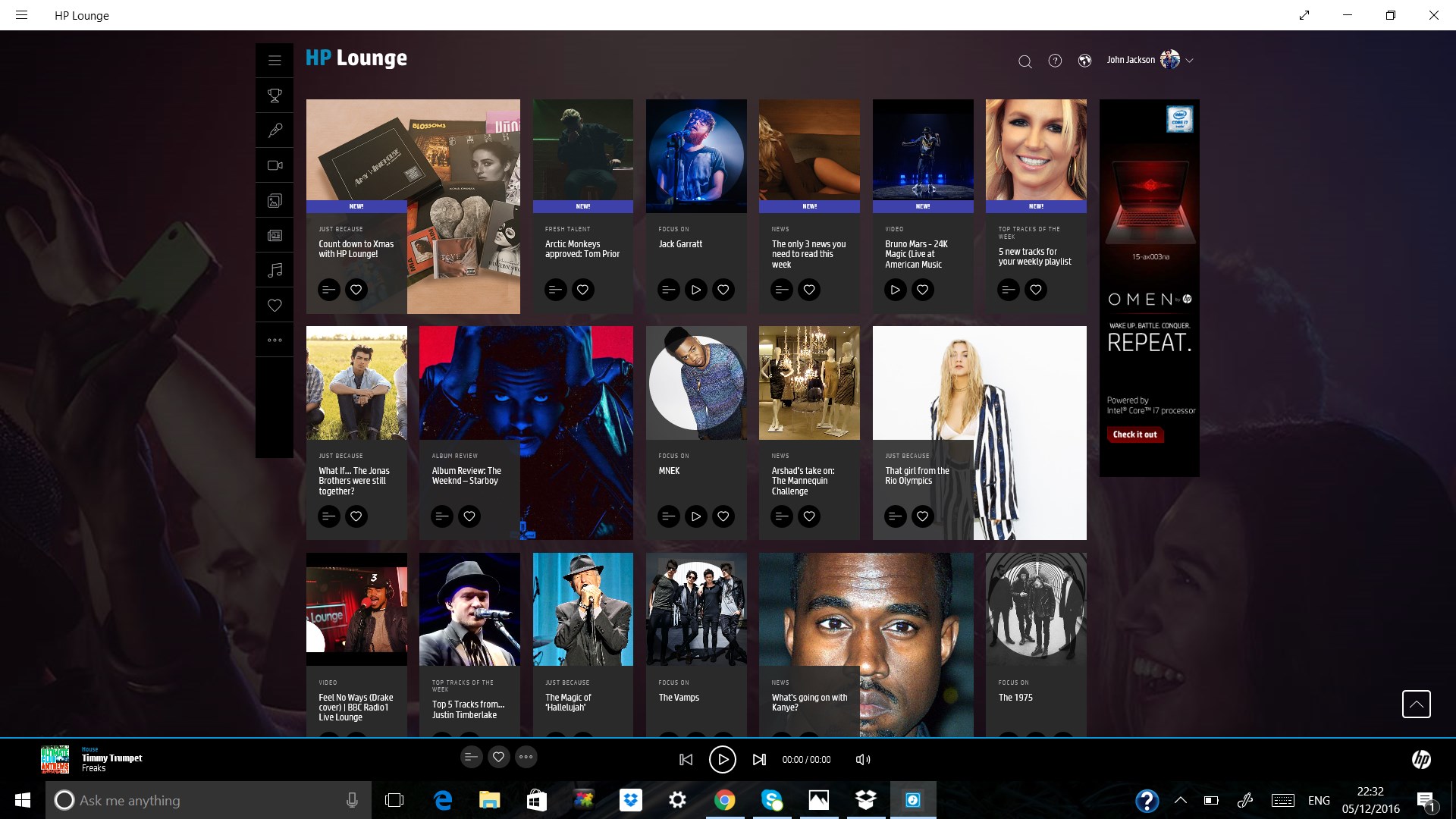Image resolution: width=1456 pixels, height=819 pixels.
Task: Open list menu on Starboy album review
Action: click(441, 516)
